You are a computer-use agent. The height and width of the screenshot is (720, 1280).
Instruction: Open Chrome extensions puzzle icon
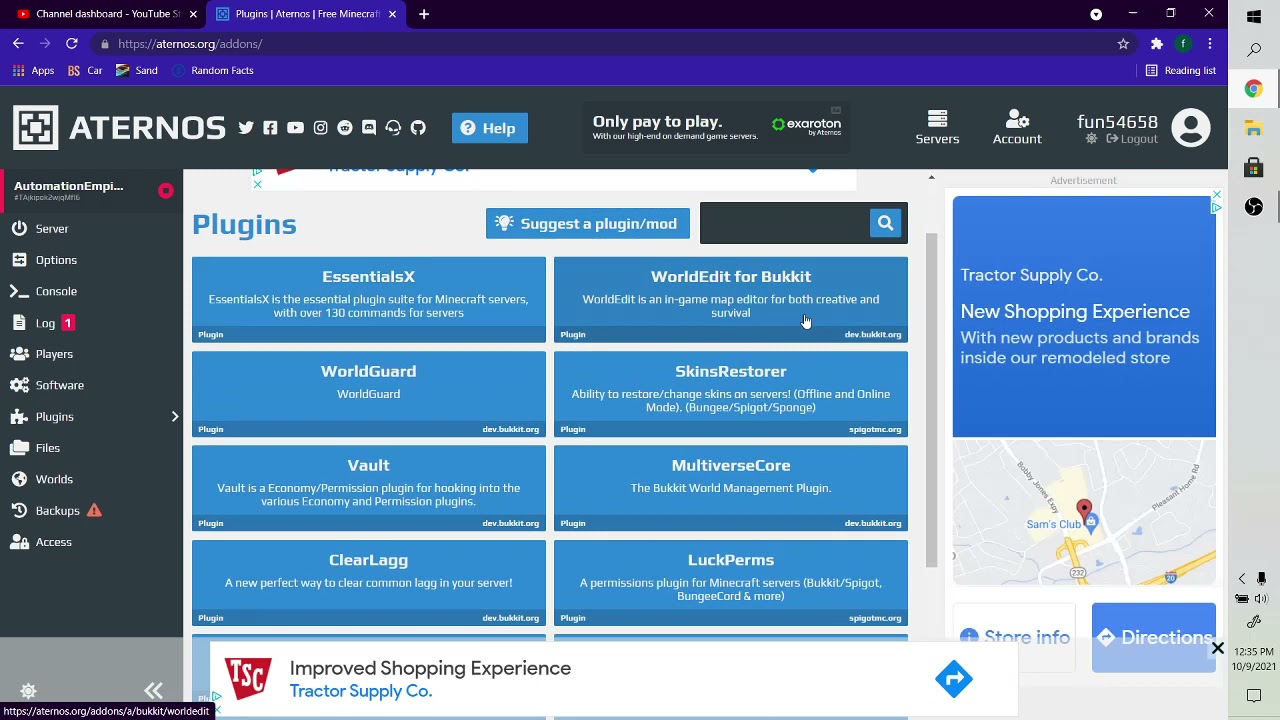(x=1157, y=44)
